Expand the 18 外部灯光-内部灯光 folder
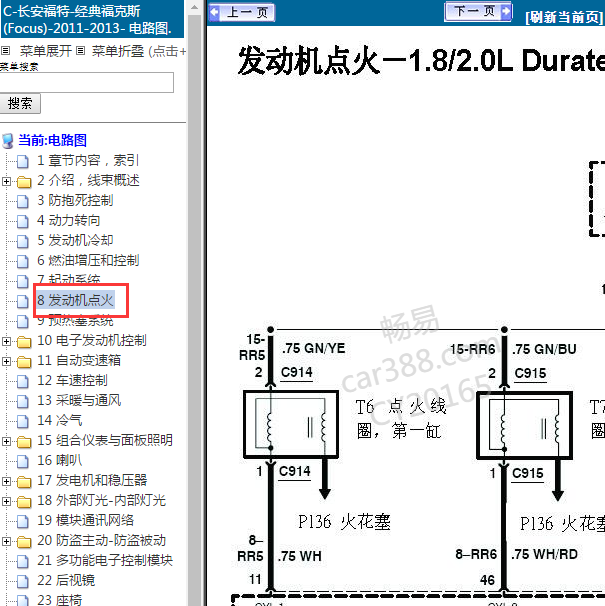605x606 pixels. (6, 501)
